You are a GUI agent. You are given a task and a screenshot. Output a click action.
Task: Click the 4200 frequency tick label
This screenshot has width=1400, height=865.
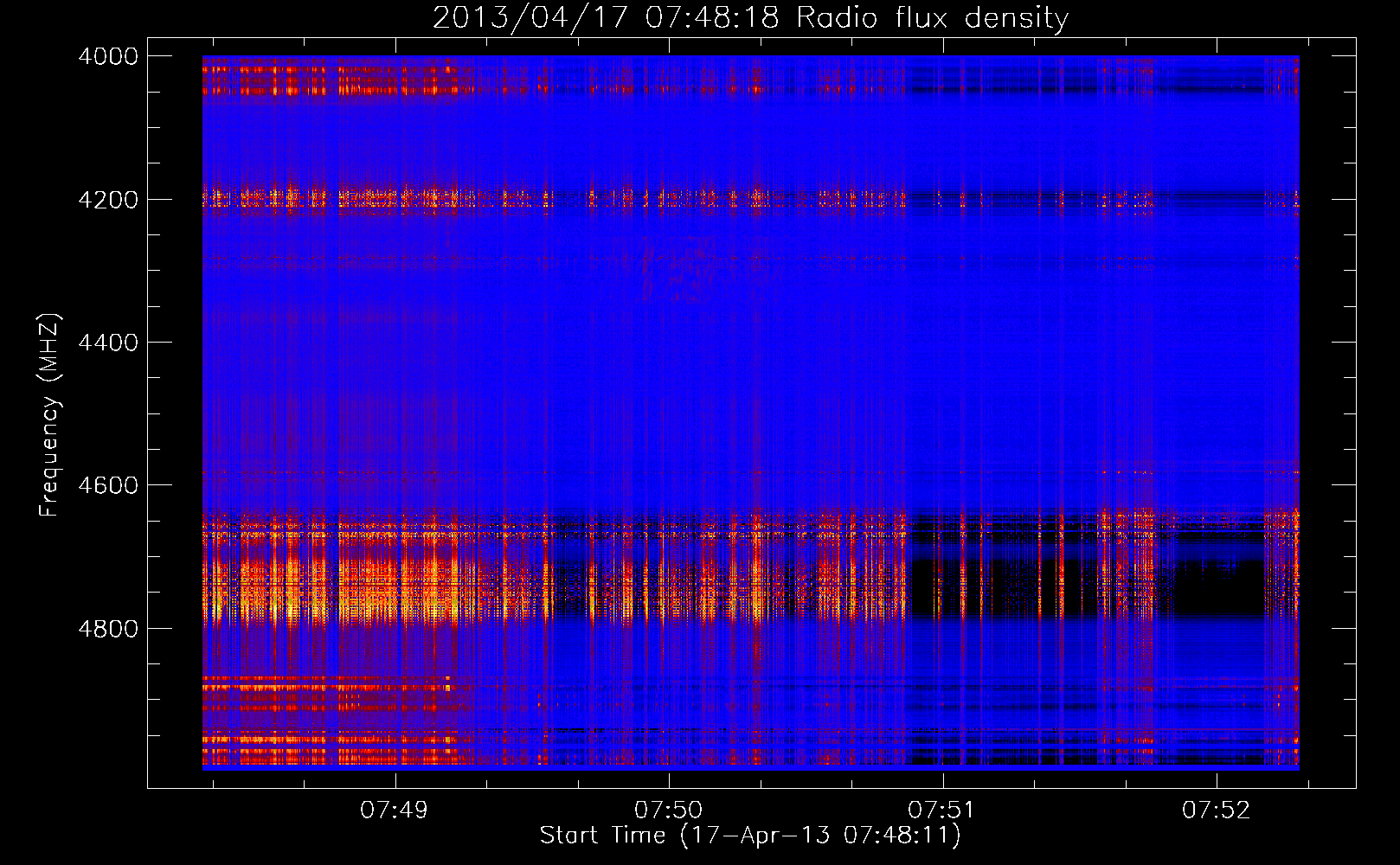click(108, 200)
